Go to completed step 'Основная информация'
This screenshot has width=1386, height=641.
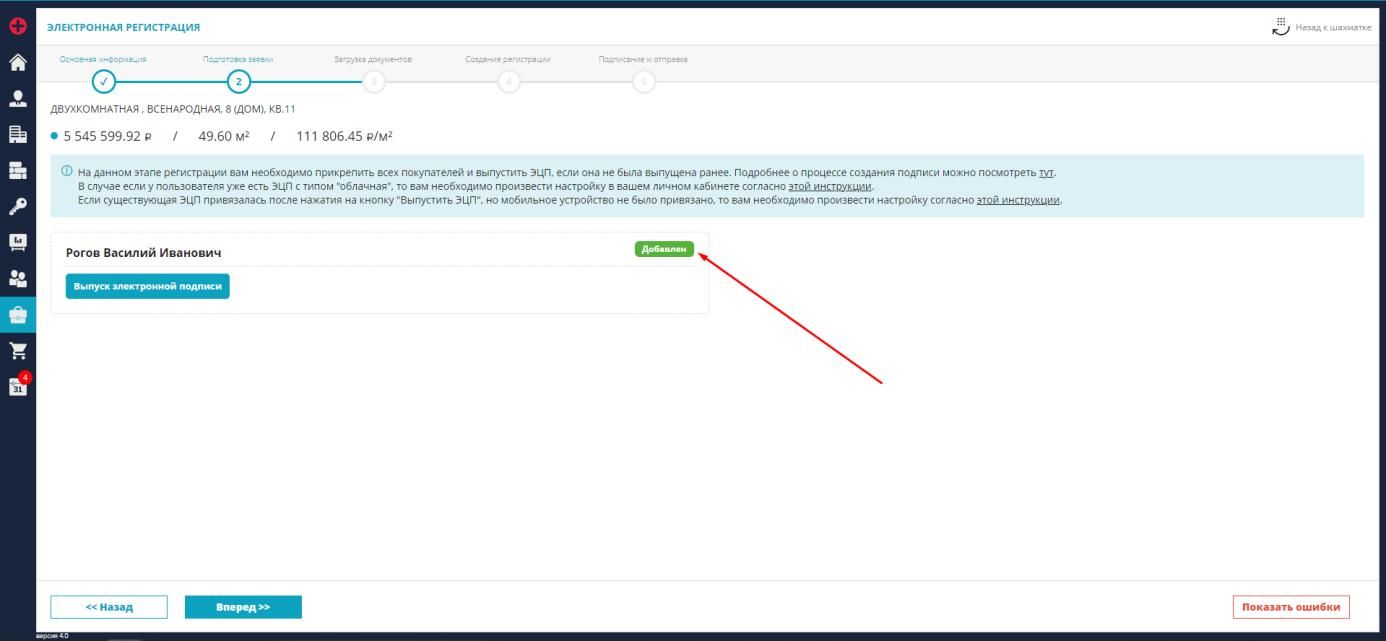point(103,82)
